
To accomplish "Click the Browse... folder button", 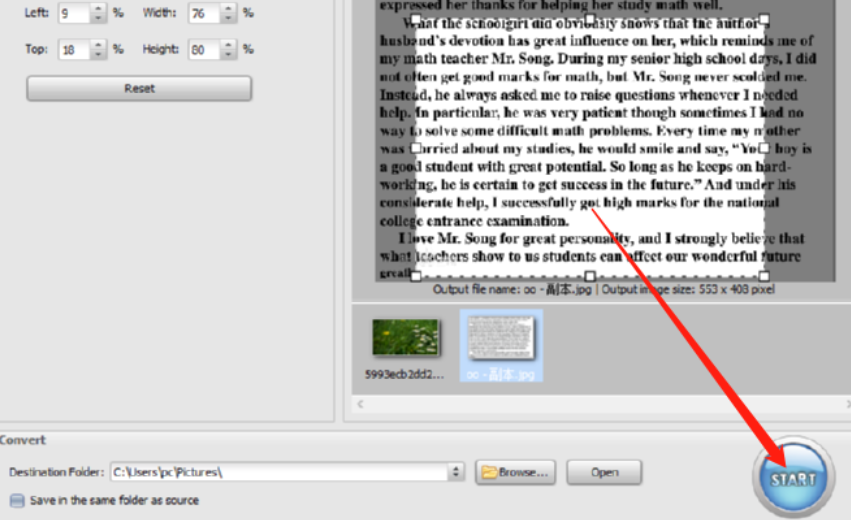I will [x=516, y=472].
